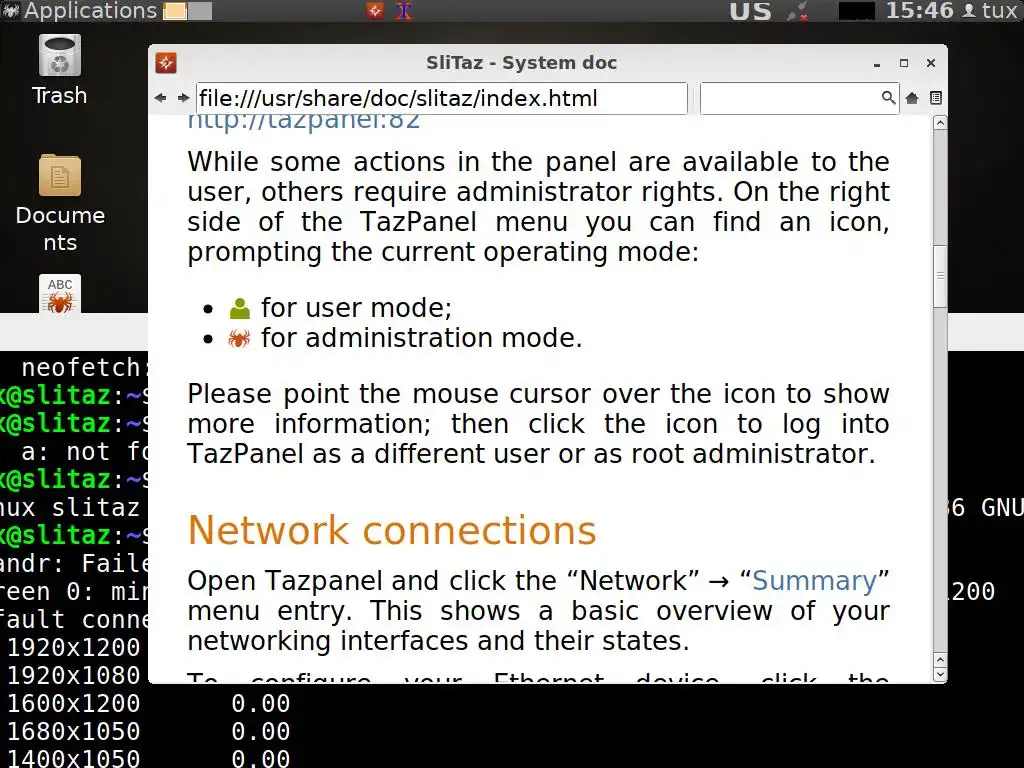Click the text 'for administration mode.'
This screenshot has height=768, width=1024.
coord(421,338)
